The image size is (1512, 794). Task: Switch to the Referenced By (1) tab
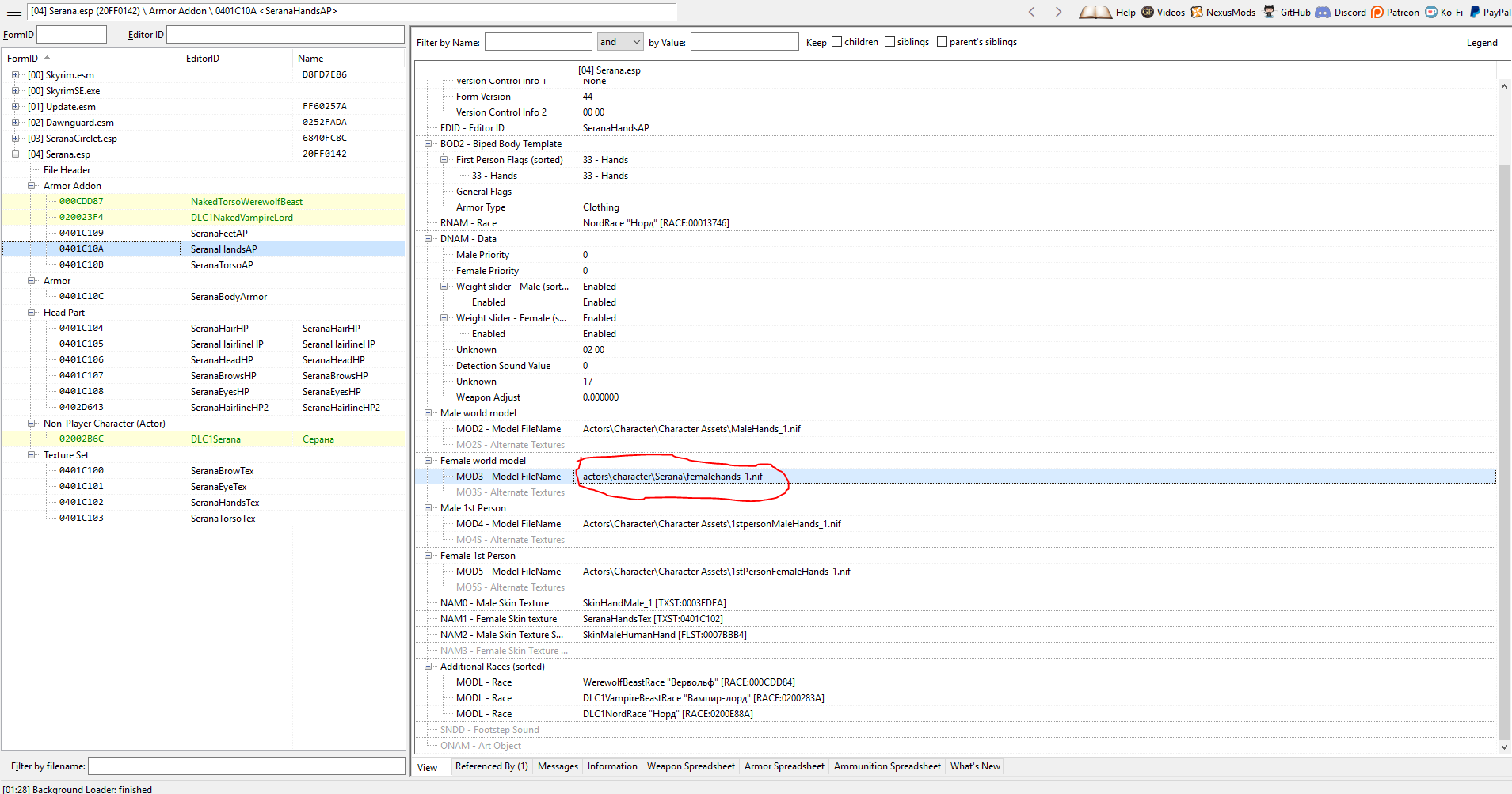tap(491, 766)
